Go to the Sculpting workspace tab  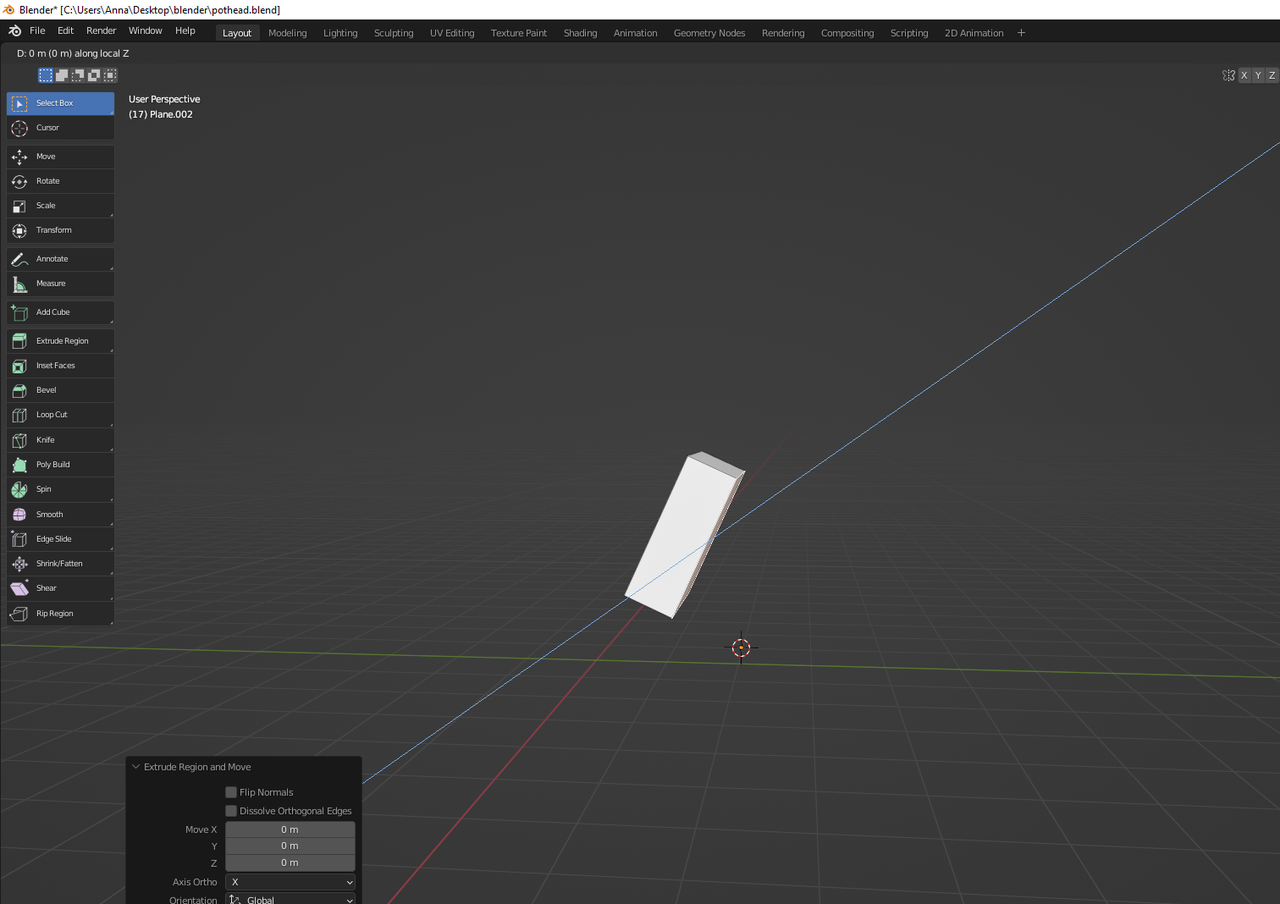point(394,33)
